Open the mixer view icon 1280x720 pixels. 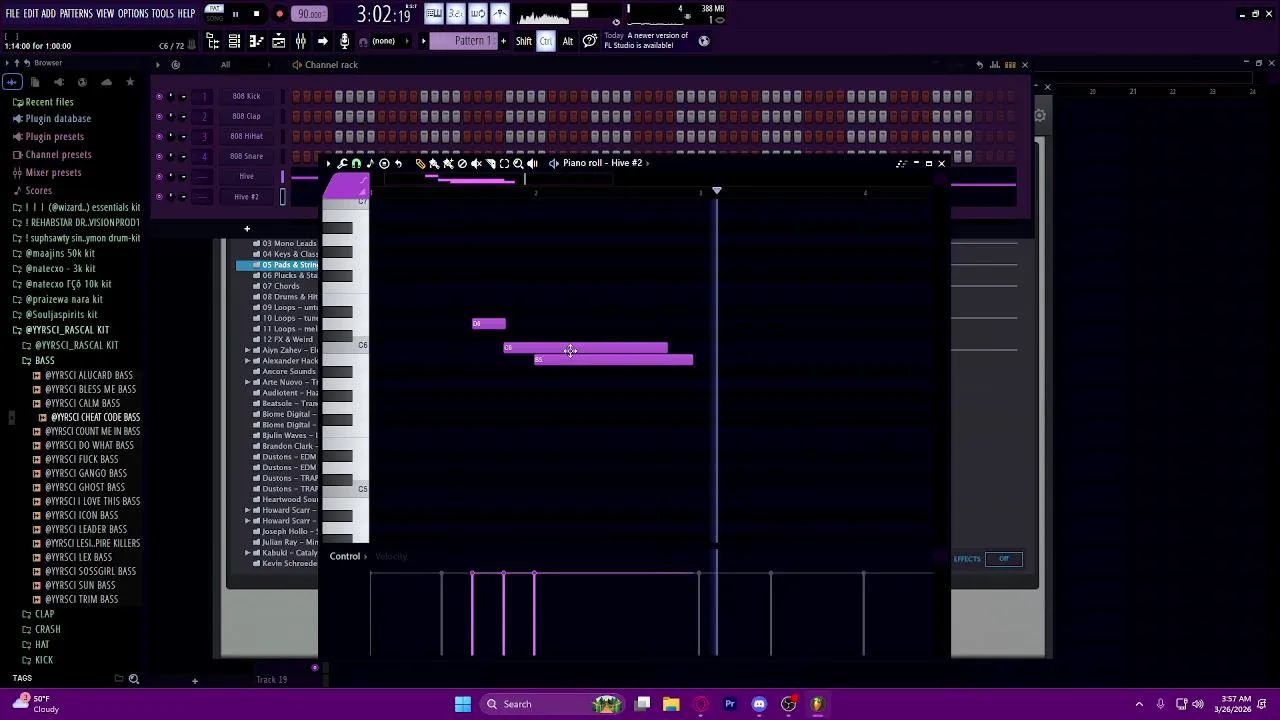pos(300,41)
